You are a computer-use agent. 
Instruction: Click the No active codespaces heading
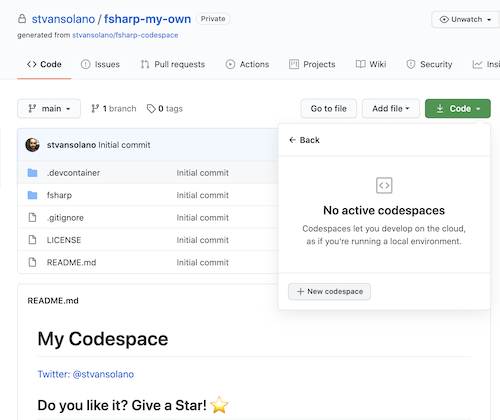(x=384, y=210)
